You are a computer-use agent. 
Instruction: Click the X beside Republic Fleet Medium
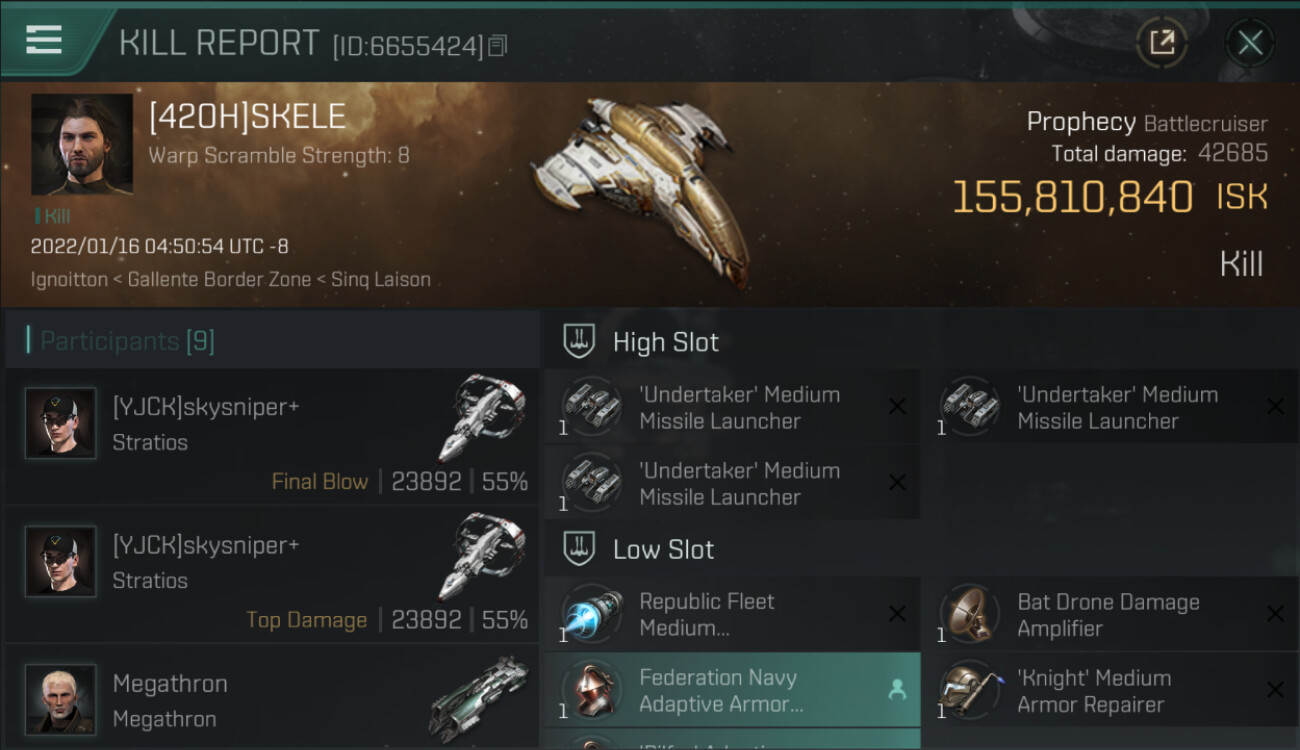point(897,614)
